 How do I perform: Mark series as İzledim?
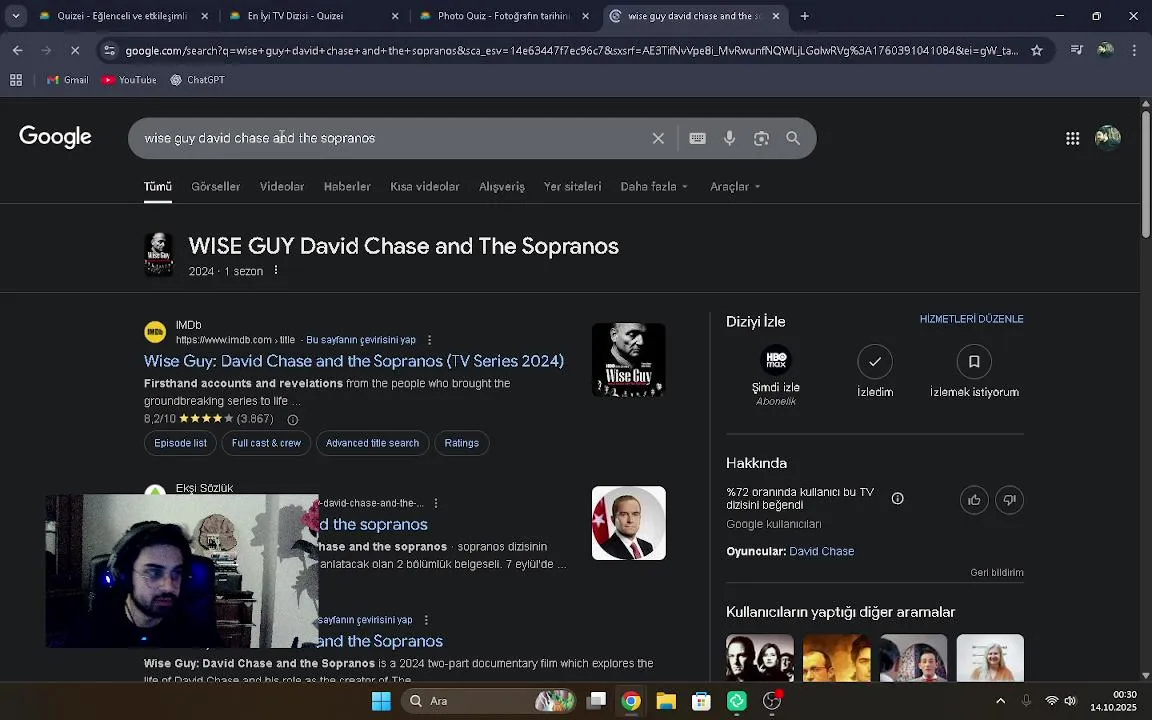point(875,371)
